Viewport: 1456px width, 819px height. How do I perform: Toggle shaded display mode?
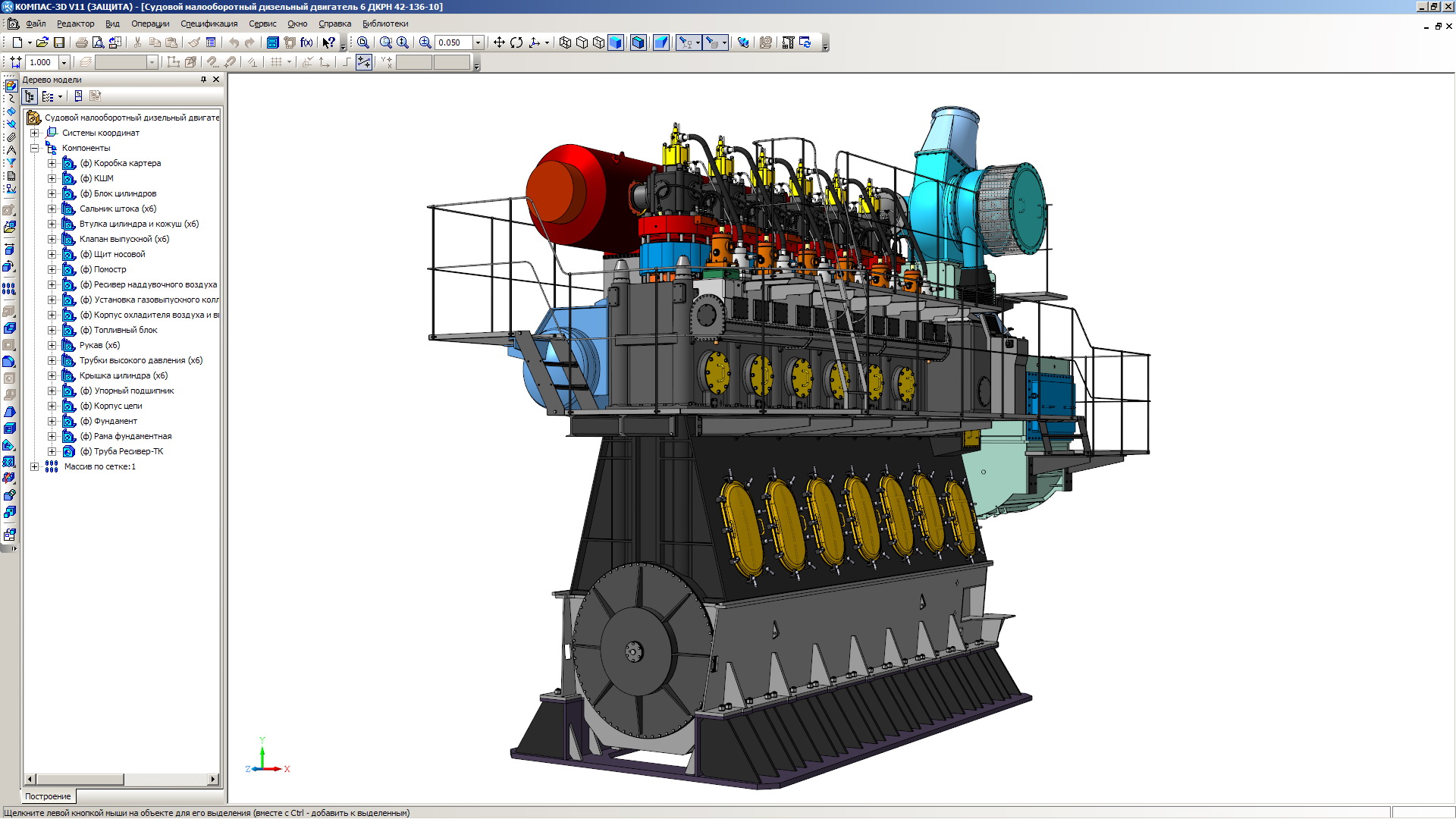(616, 42)
